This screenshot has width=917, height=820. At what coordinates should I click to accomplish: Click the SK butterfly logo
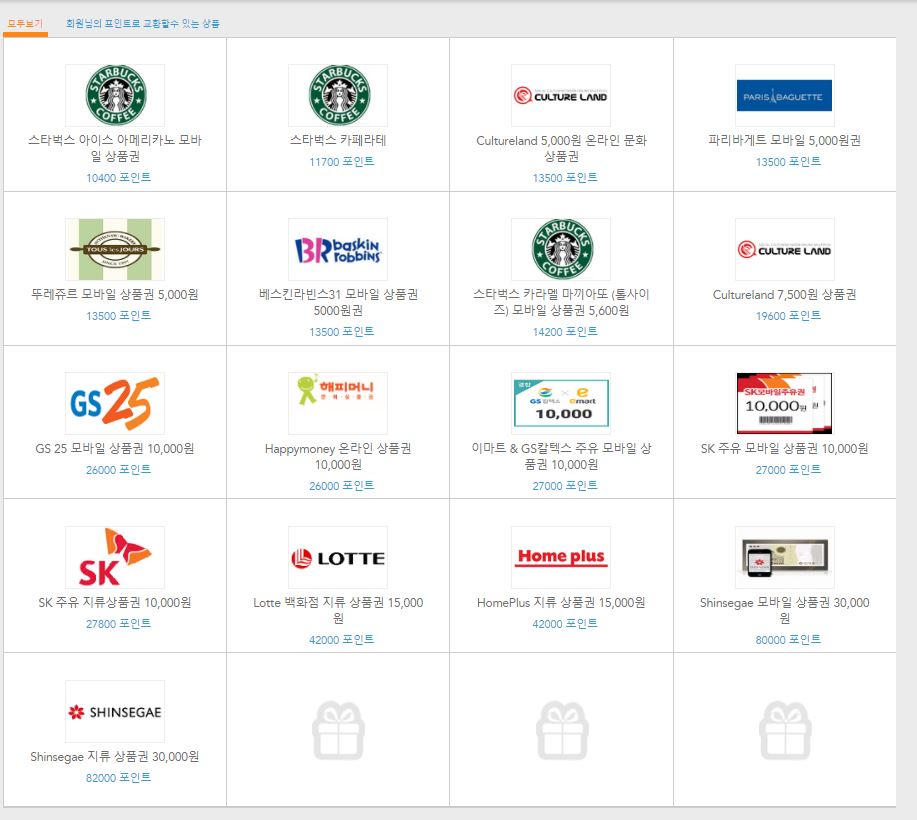point(115,557)
